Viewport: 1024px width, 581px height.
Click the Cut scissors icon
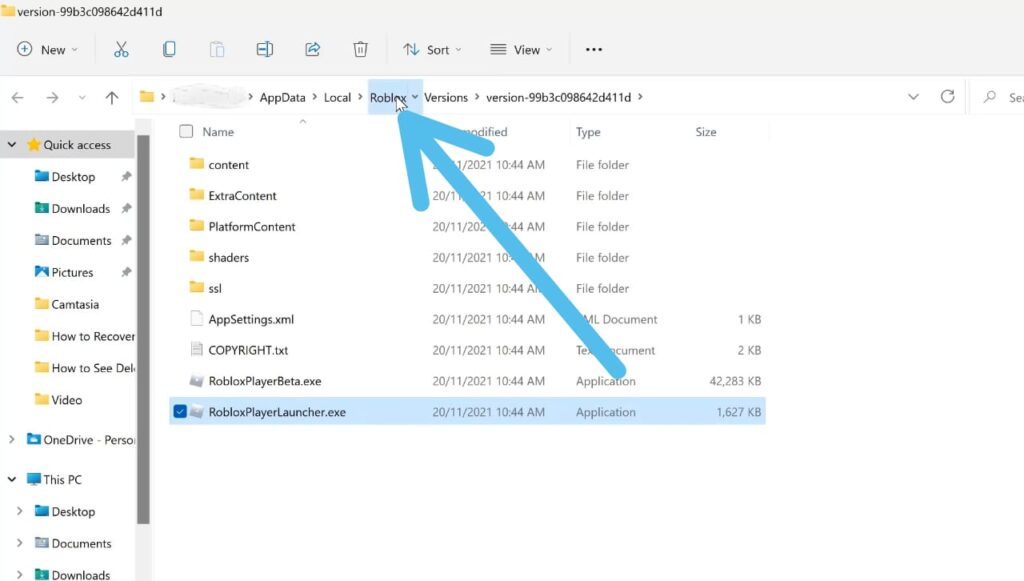pos(121,50)
